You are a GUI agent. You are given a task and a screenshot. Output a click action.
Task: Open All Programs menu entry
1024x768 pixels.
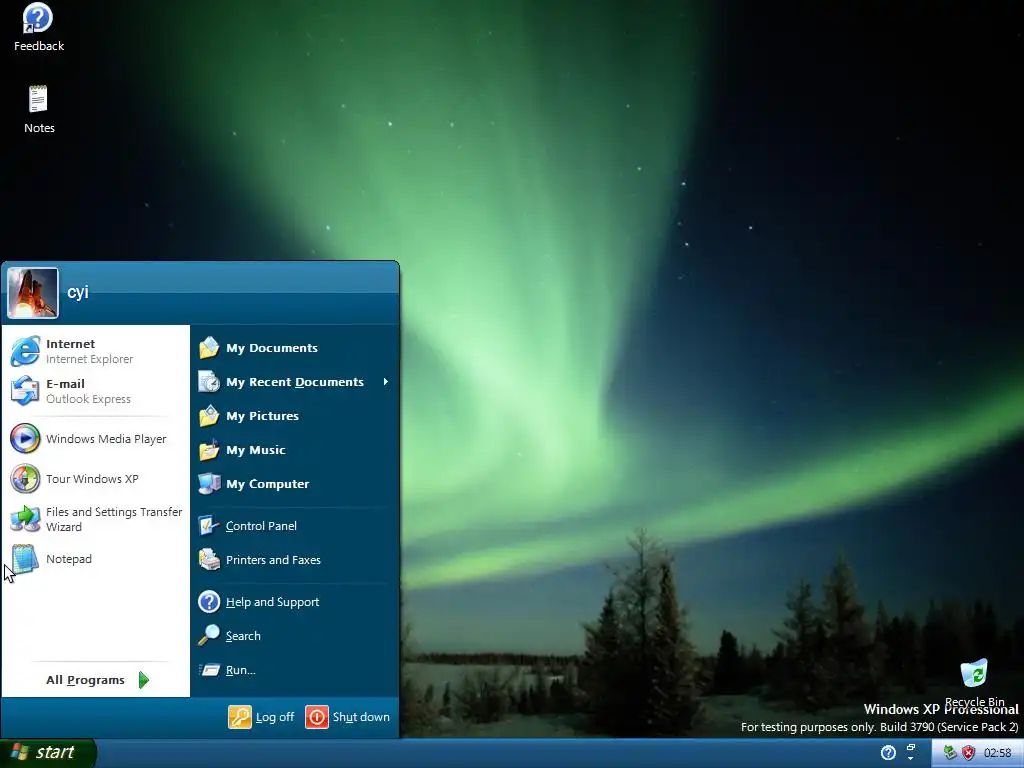[x=95, y=680]
